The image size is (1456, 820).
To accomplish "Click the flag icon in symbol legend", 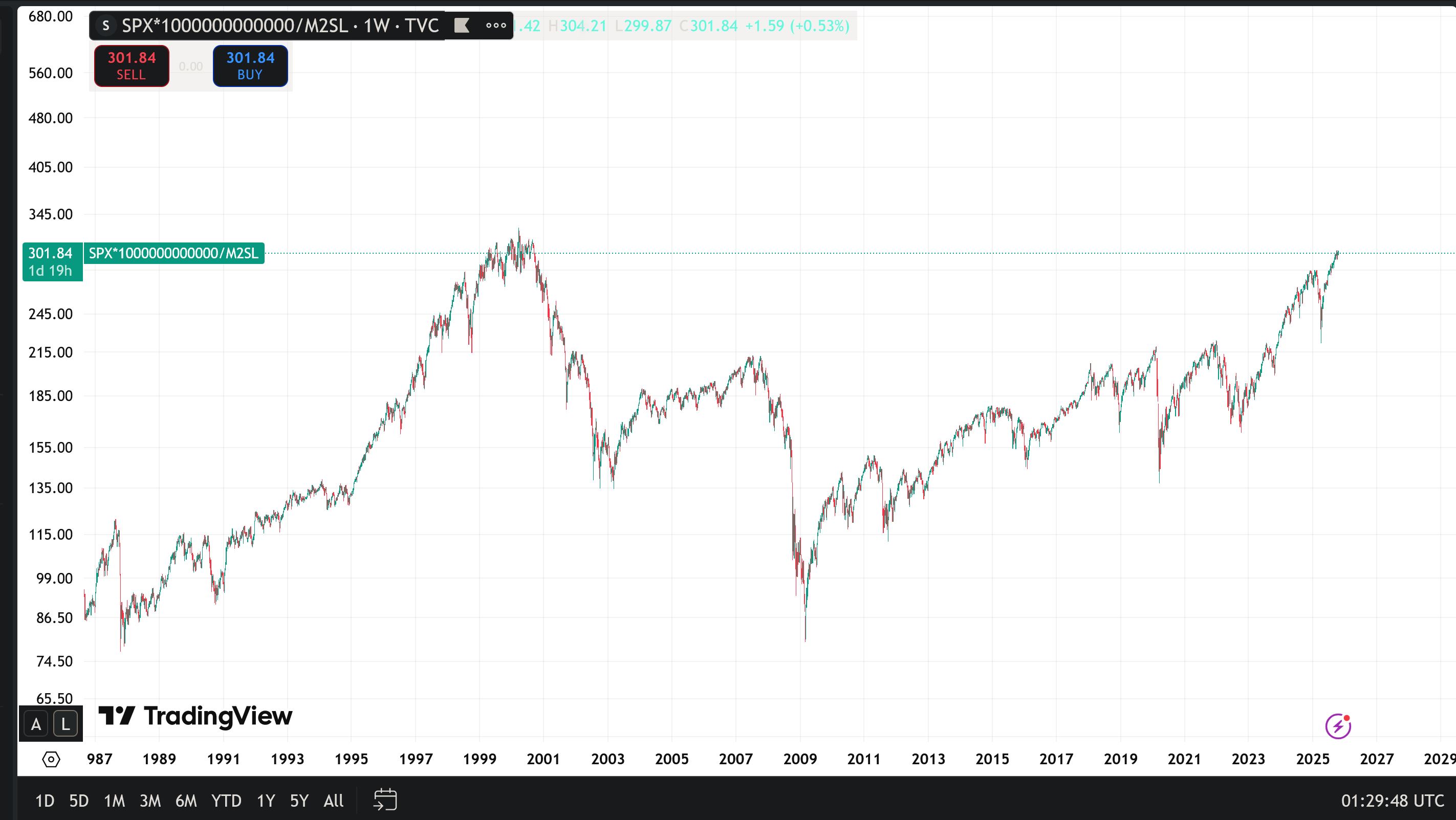I will pyautogui.click(x=462, y=26).
